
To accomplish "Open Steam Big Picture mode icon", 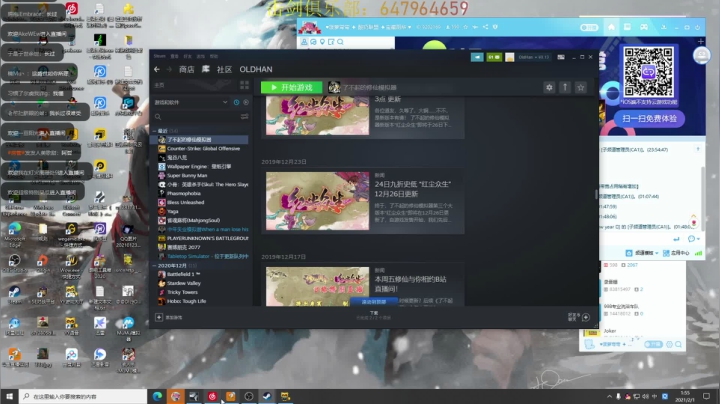I will coord(561,57).
